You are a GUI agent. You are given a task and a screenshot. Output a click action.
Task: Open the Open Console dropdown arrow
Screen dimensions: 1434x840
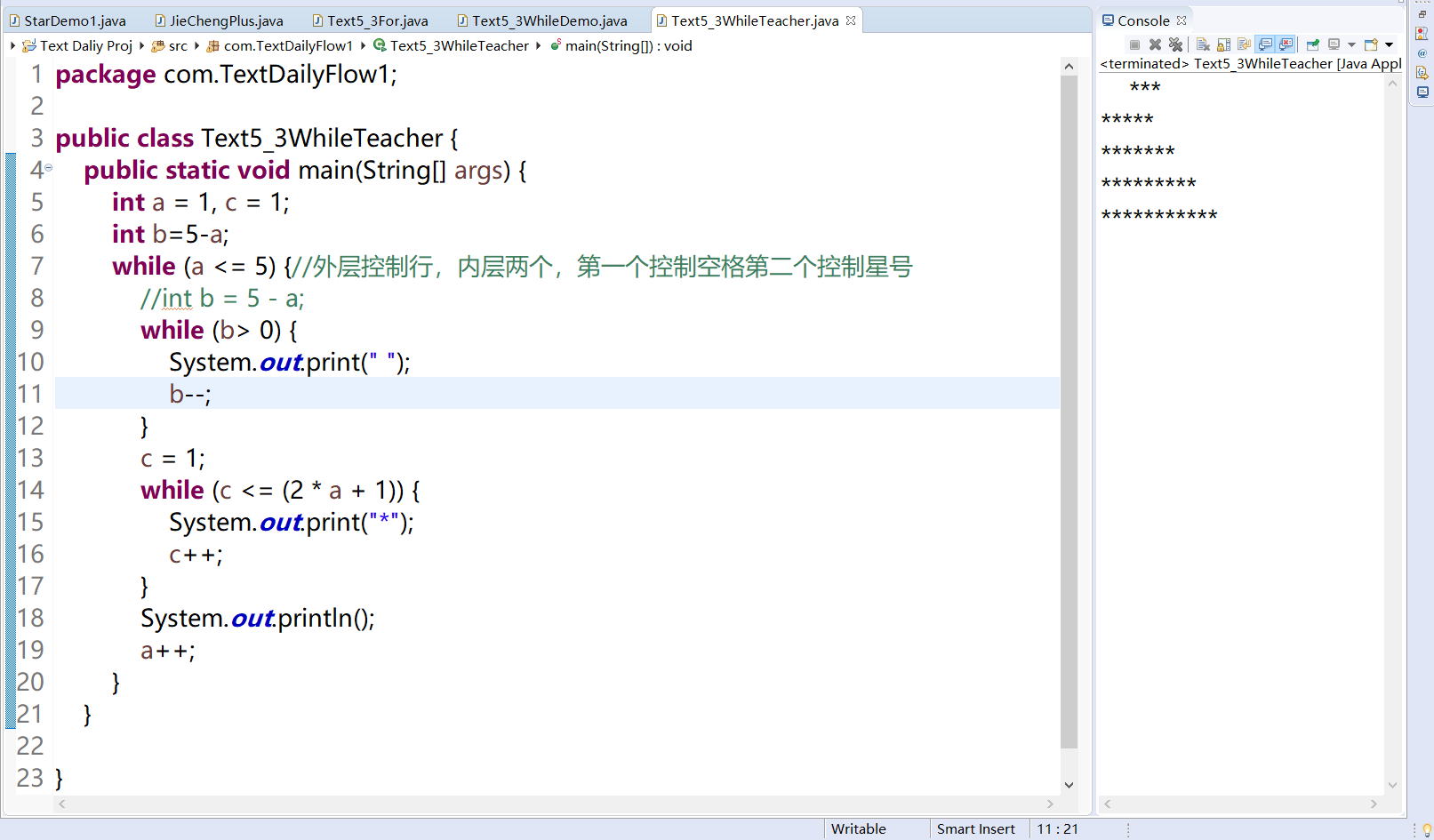pos(1389,44)
